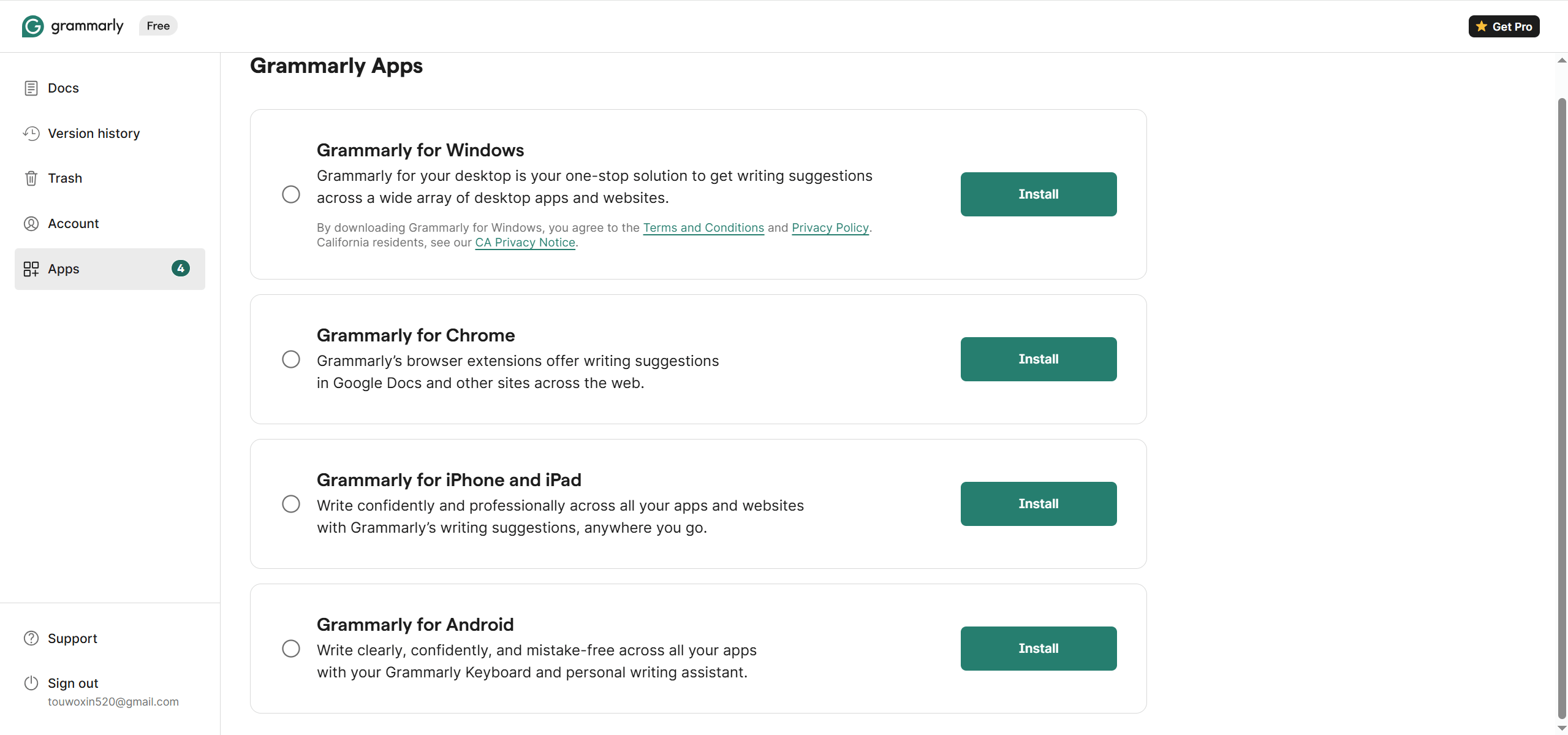Viewport: 1568px width, 735px height.
Task: Click the Trash bin icon
Action: point(31,178)
